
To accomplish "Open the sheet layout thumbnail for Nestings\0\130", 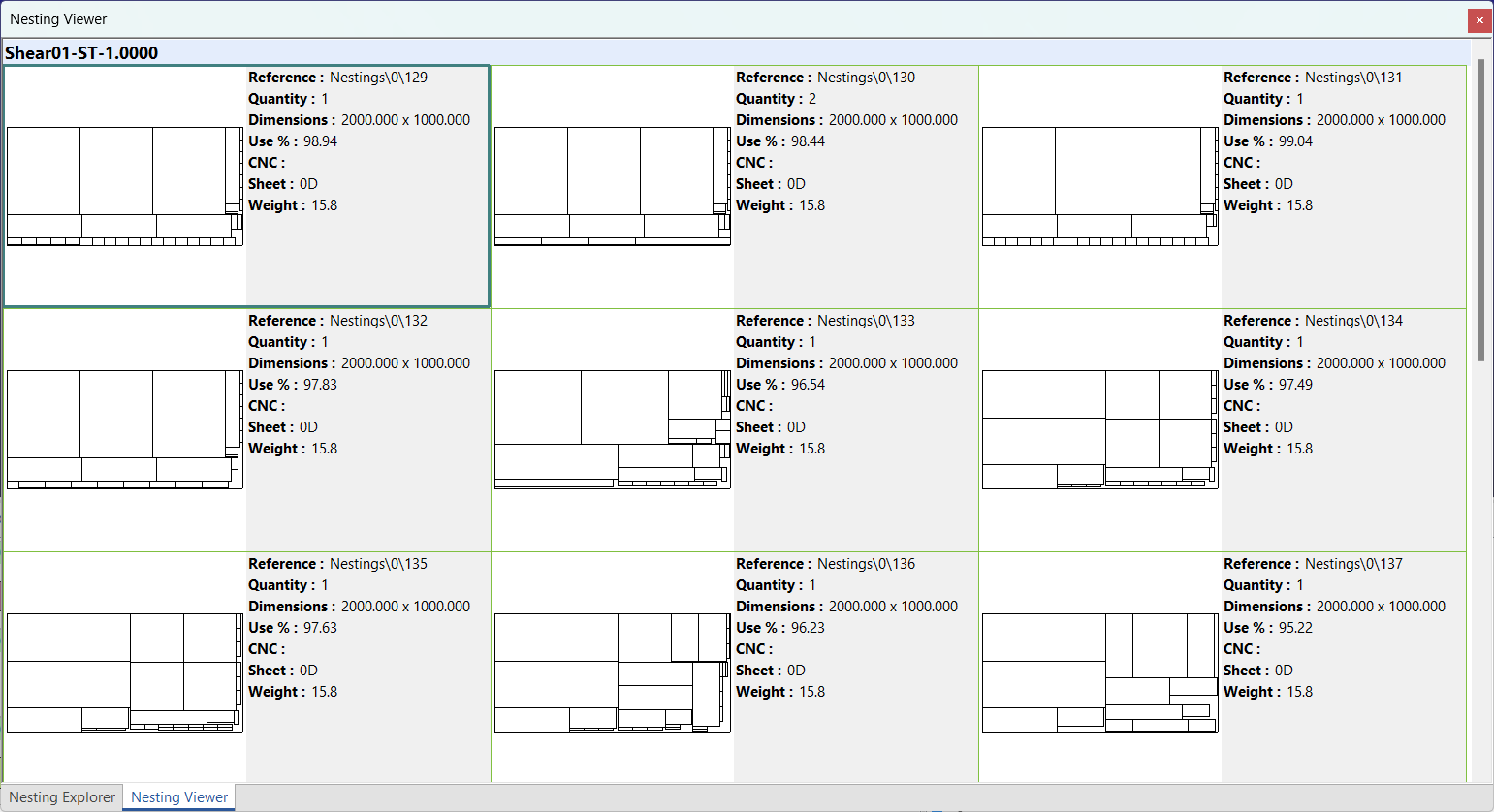I will (613, 186).
